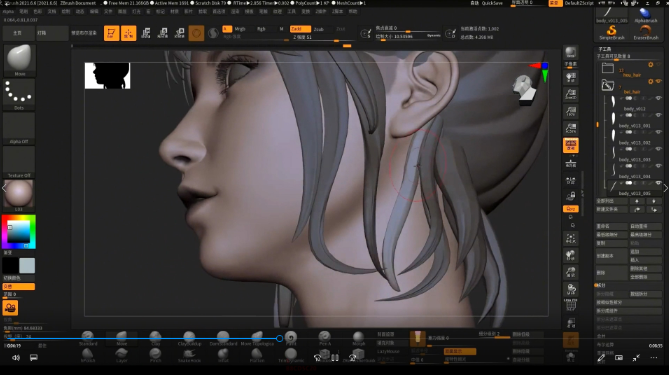Select the AlphaBrush tool

click(646, 15)
